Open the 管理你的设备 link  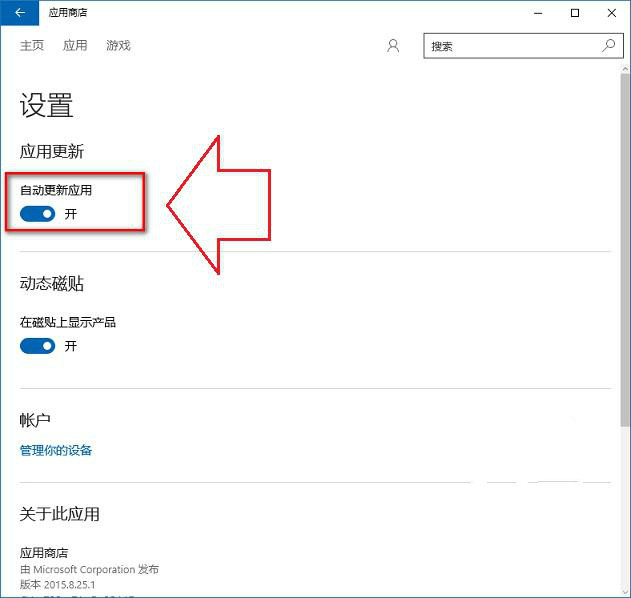[56, 450]
